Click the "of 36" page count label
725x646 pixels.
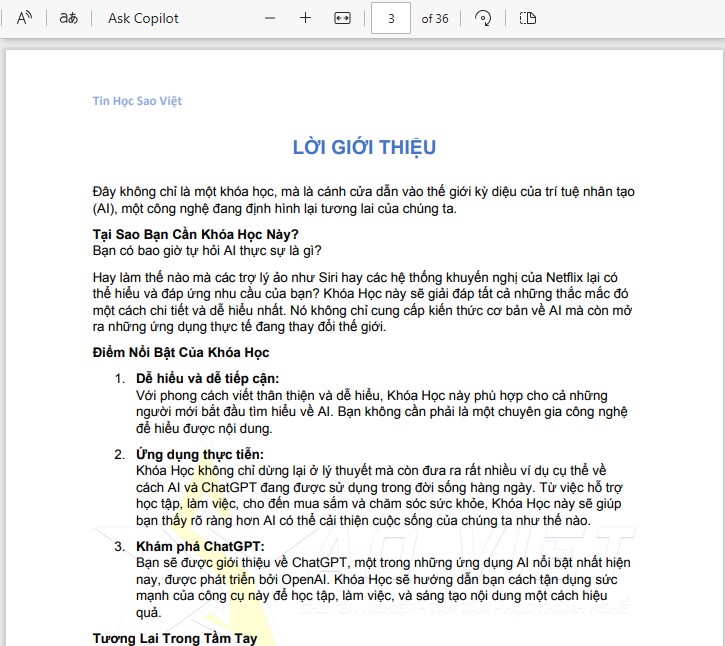coord(435,18)
